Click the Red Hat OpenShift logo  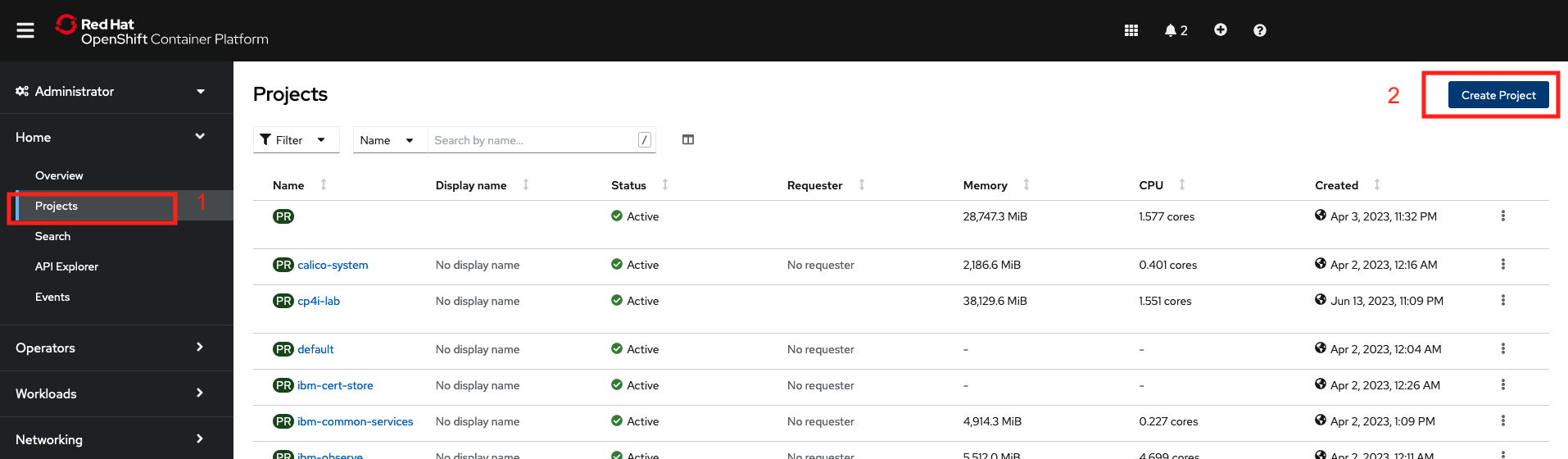point(161,31)
